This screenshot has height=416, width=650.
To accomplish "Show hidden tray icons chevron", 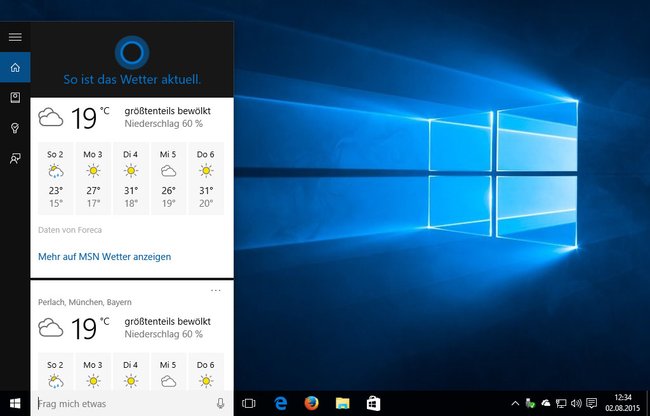I will 515,403.
